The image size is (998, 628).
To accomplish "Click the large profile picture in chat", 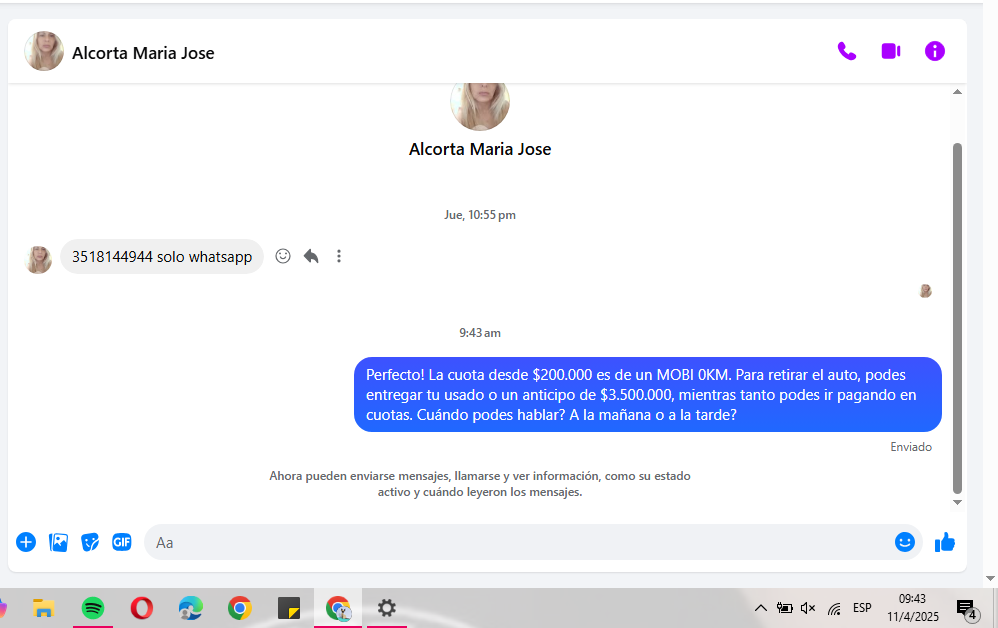I will pos(480,104).
